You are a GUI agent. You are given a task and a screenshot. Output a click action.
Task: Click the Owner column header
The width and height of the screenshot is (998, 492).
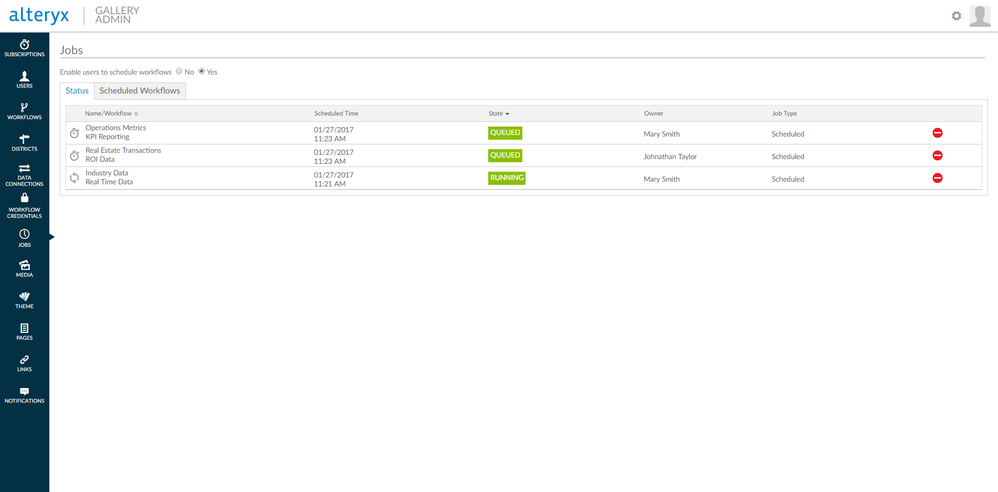click(x=654, y=113)
